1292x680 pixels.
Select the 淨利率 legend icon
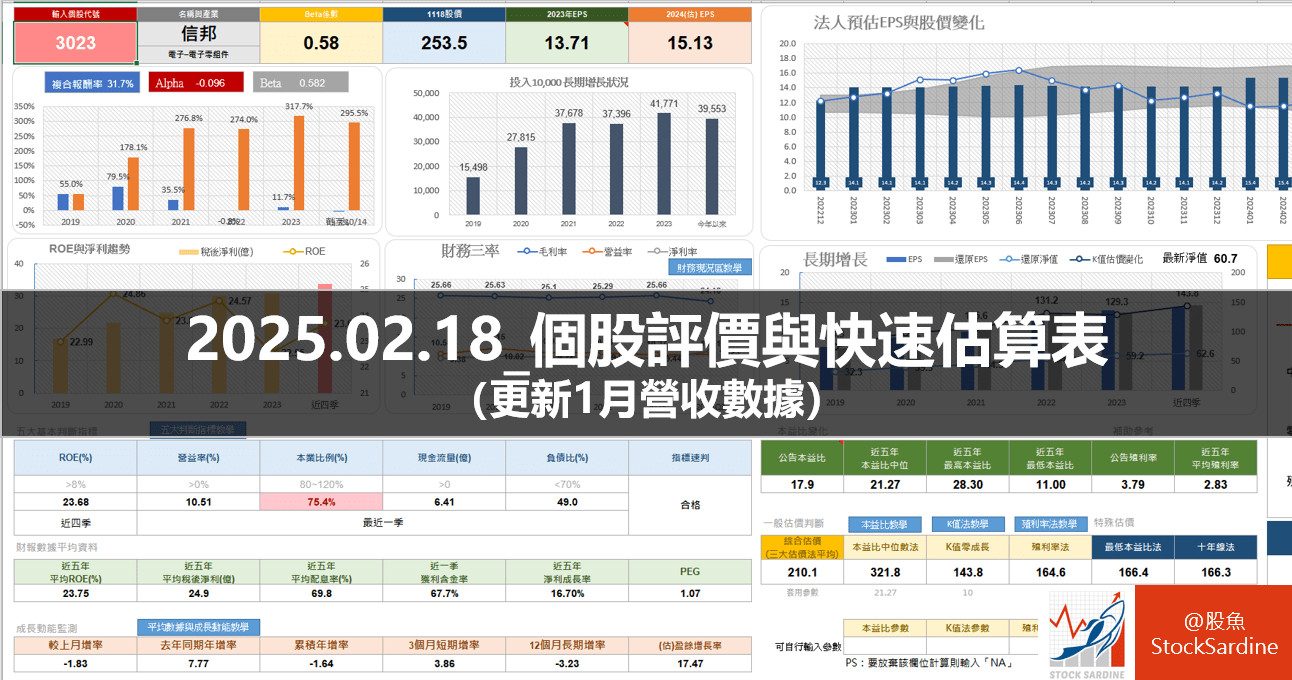pos(656,251)
